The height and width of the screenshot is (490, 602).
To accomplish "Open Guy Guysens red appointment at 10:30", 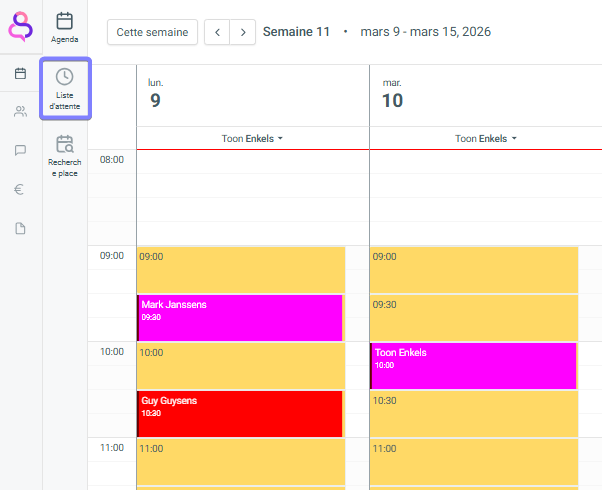I will pos(240,413).
